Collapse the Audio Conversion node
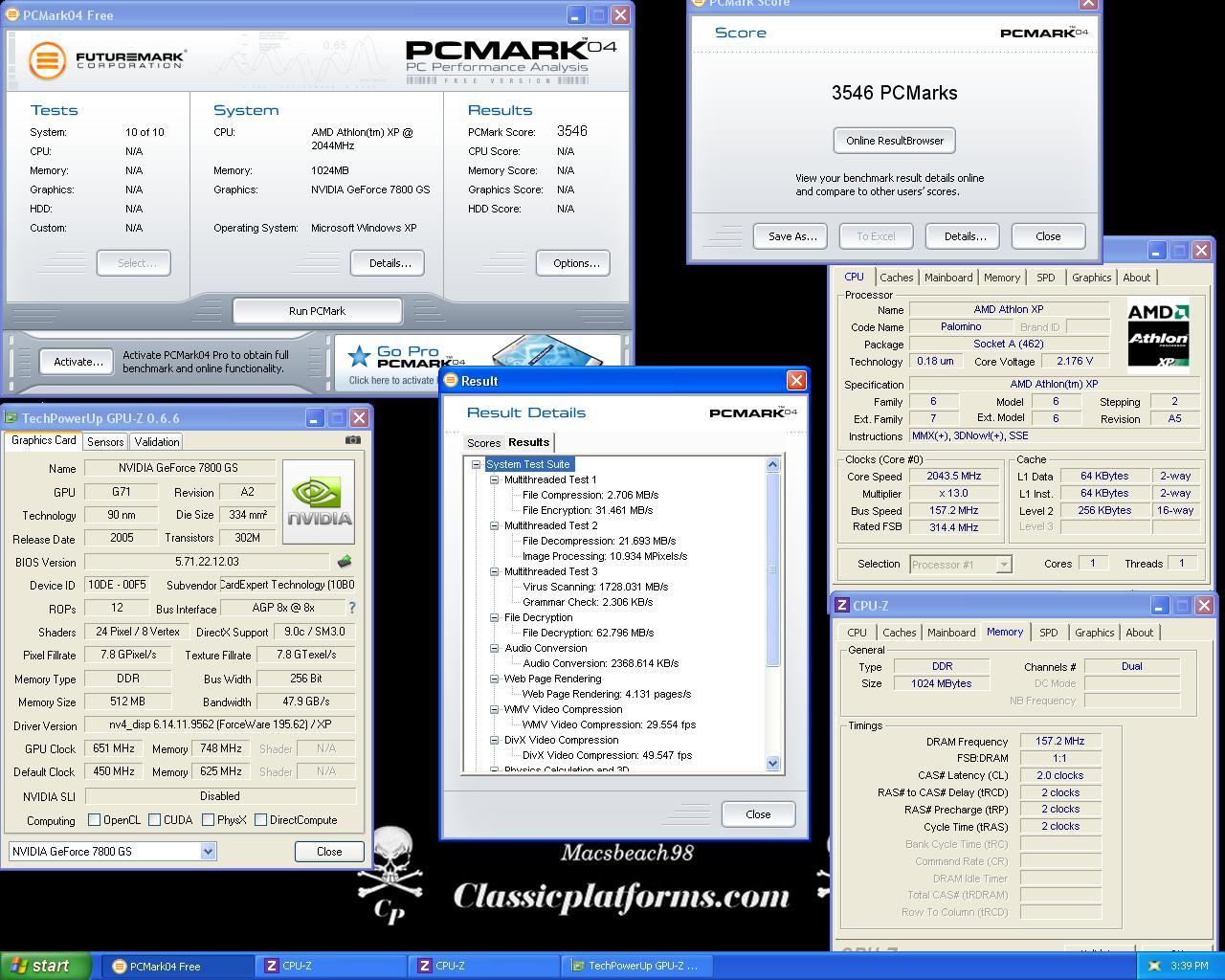The height and width of the screenshot is (980, 1225). click(x=495, y=648)
